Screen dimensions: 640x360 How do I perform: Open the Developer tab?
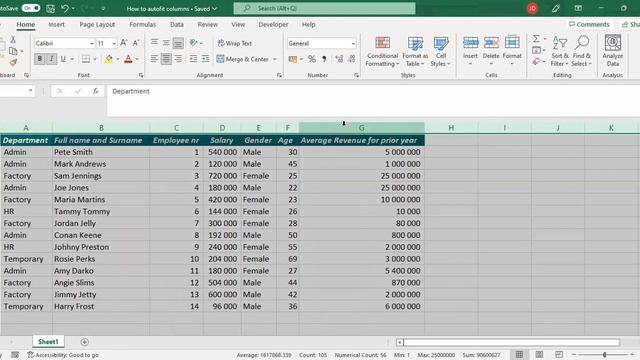[273, 24]
